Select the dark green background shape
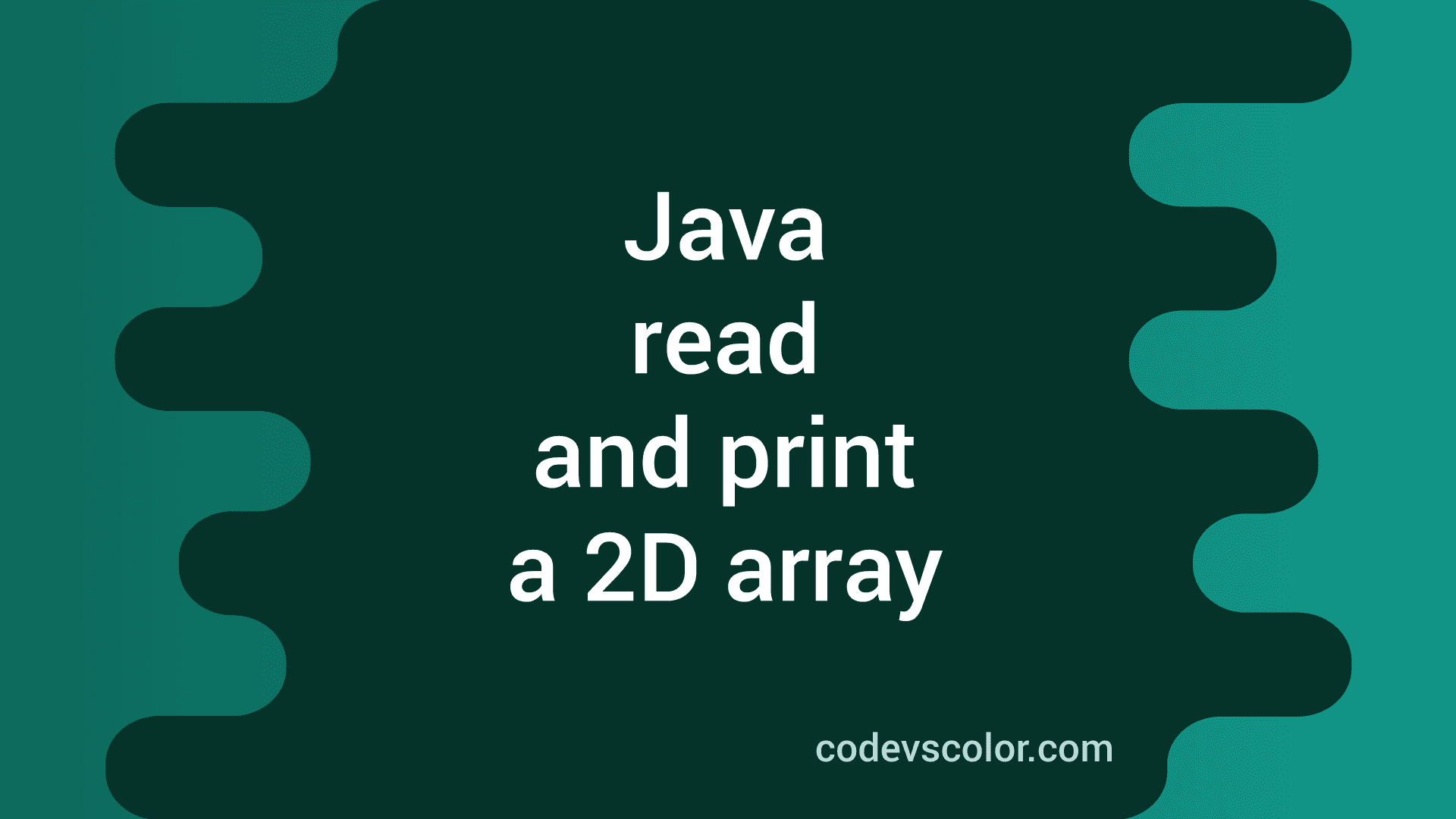1456x819 pixels. coord(728,410)
